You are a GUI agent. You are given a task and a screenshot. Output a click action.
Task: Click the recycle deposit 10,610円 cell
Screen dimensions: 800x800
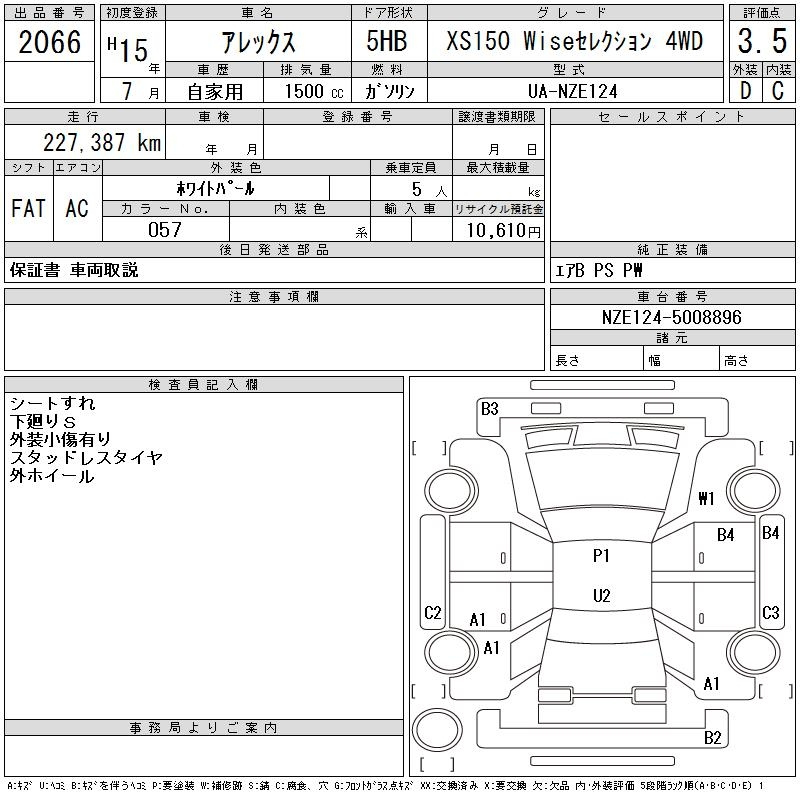coord(498,229)
